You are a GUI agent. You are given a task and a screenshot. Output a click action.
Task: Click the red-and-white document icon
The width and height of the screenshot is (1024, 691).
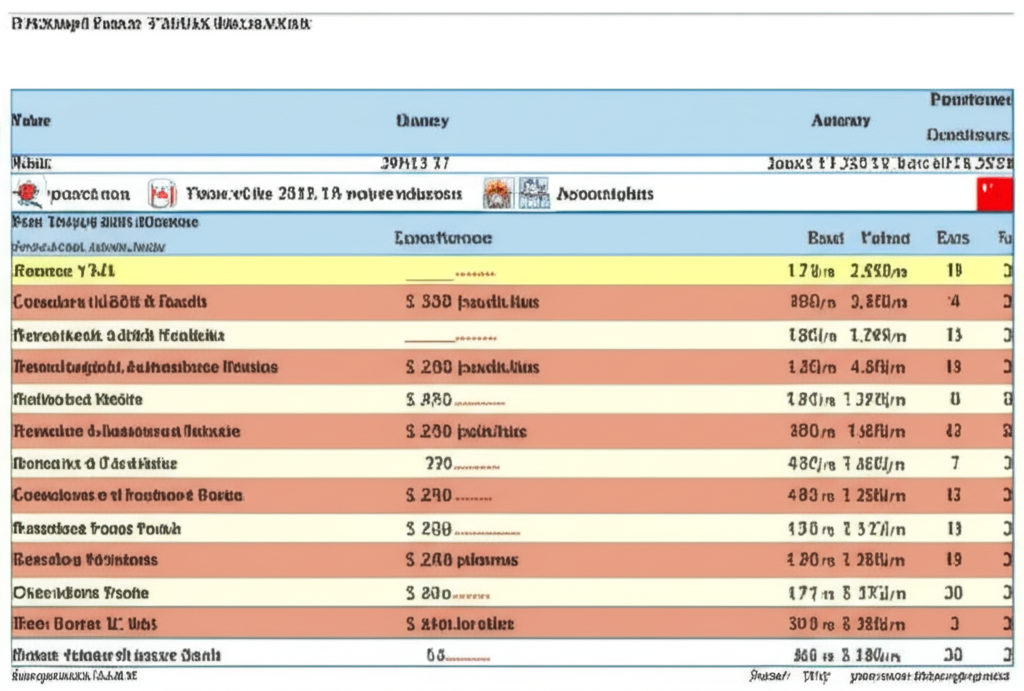point(162,193)
